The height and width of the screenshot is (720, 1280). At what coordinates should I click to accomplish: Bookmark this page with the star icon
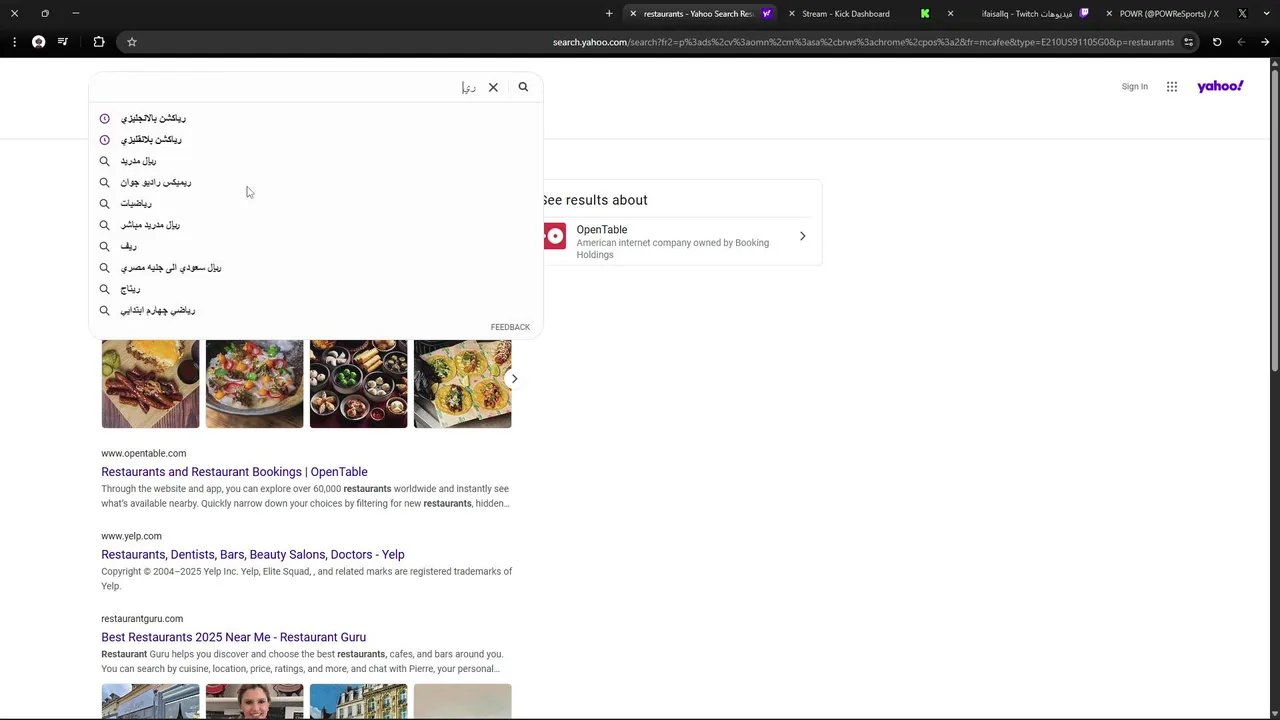tap(131, 42)
